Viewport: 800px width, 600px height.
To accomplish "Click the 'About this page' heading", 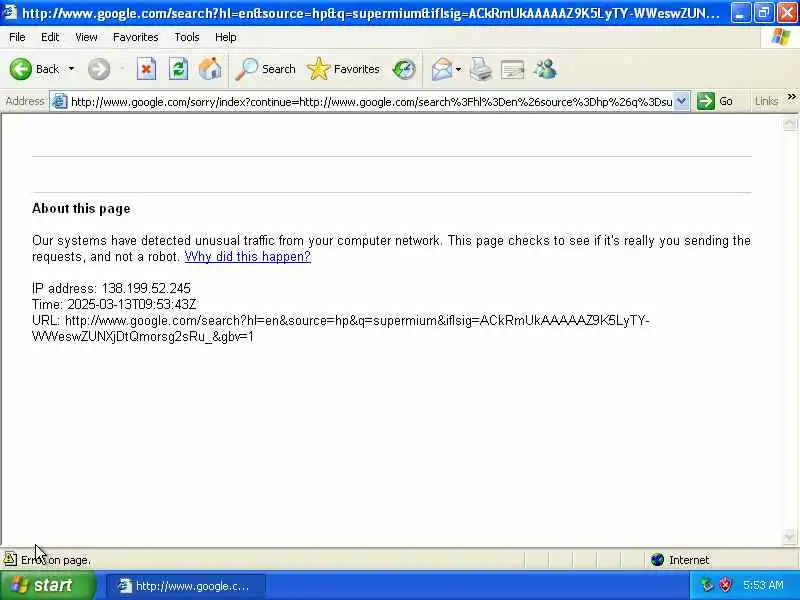I will [81, 208].
